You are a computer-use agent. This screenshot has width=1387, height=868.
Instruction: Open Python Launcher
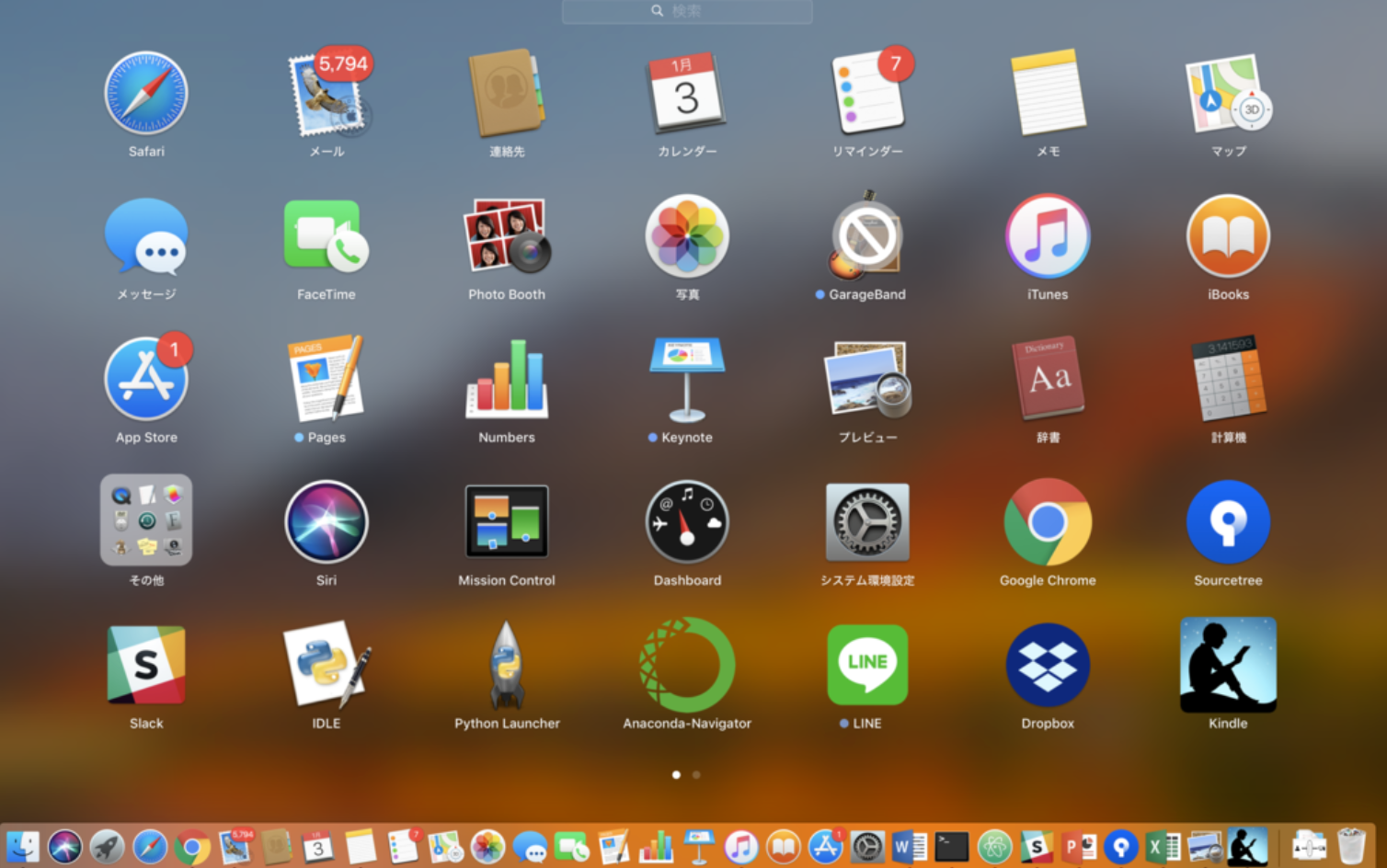(x=507, y=665)
